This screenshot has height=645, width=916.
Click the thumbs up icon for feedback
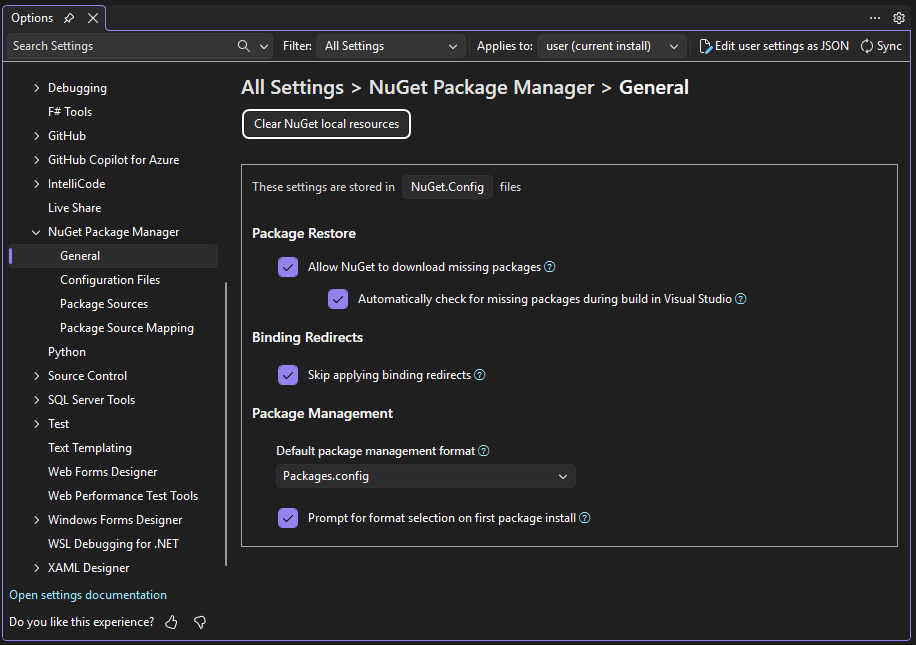(x=170, y=621)
